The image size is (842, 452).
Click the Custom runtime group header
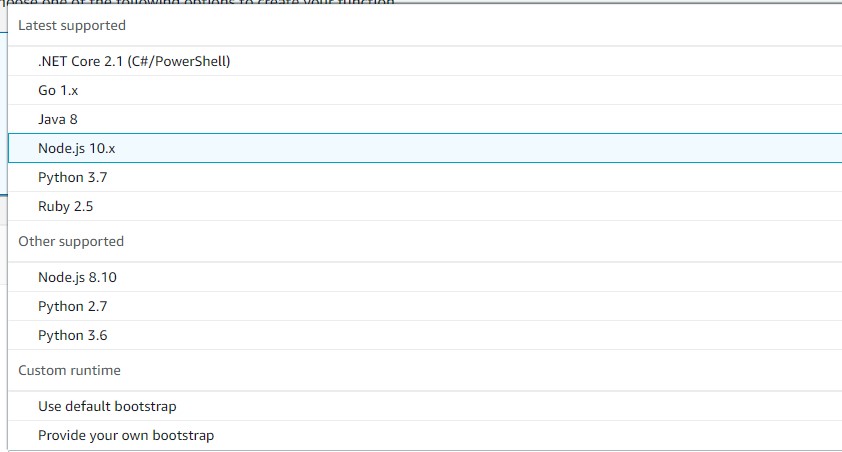coord(69,370)
